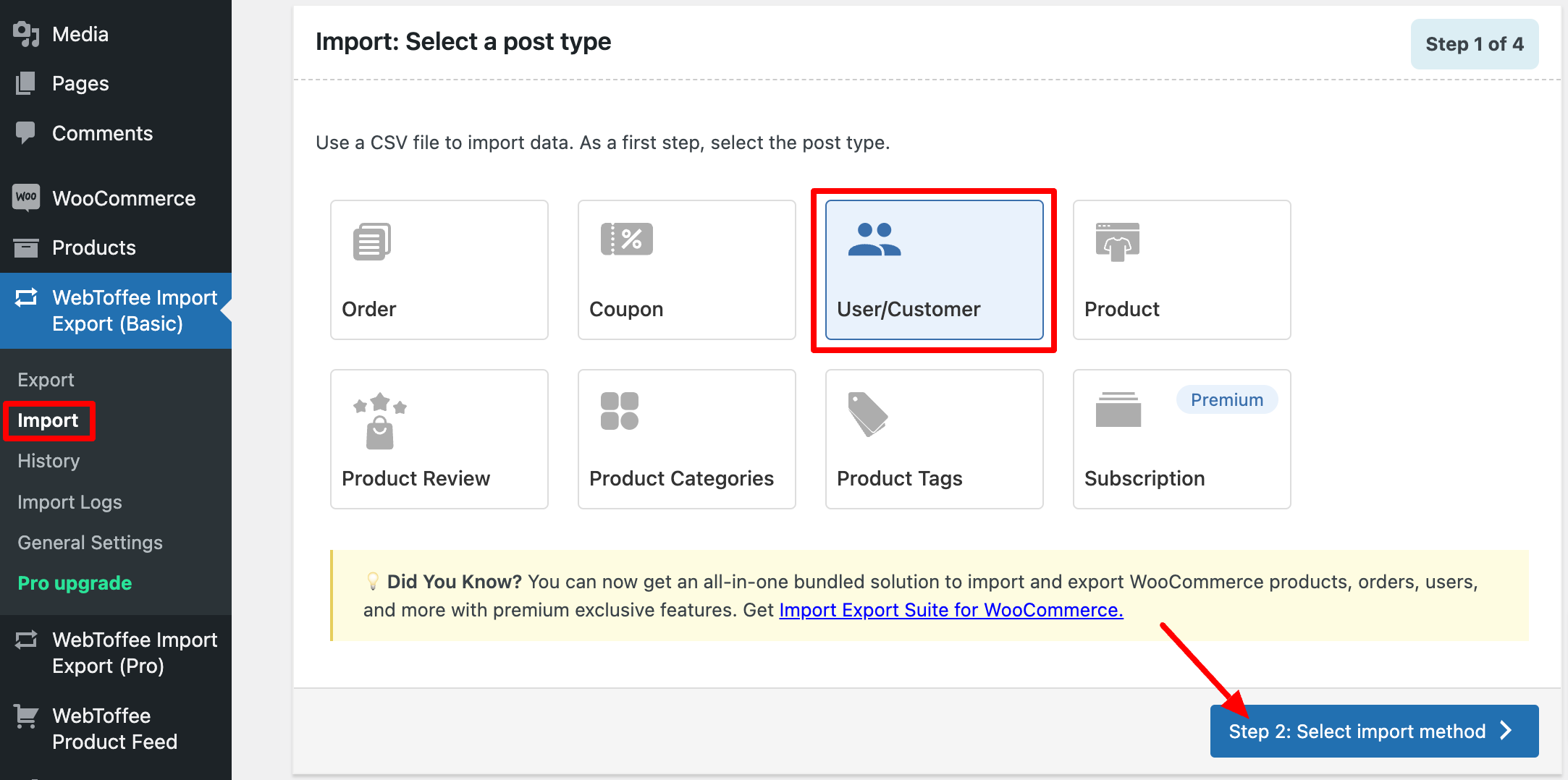Open the Import Logs submenu item
This screenshot has height=780, width=1568.
pos(69,501)
